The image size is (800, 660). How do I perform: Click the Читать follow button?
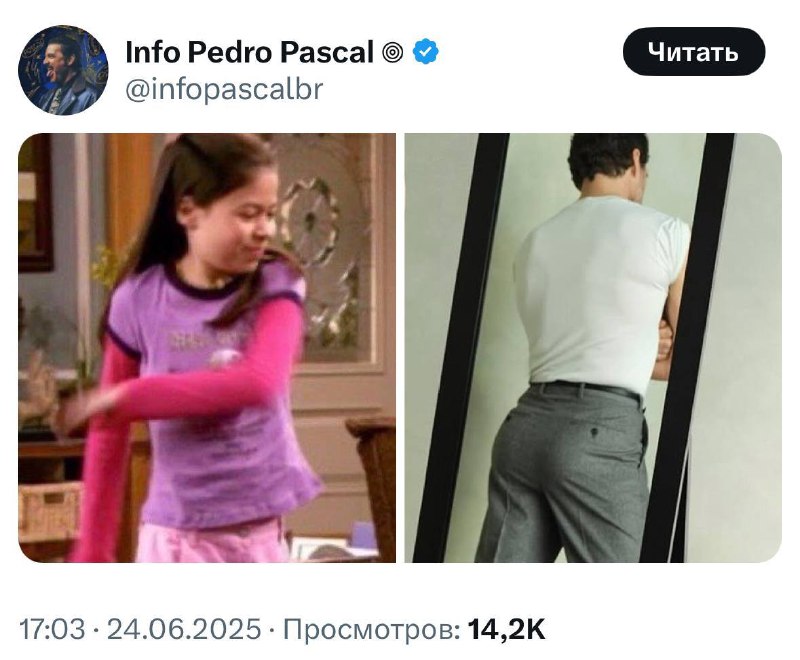(x=694, y=52)
